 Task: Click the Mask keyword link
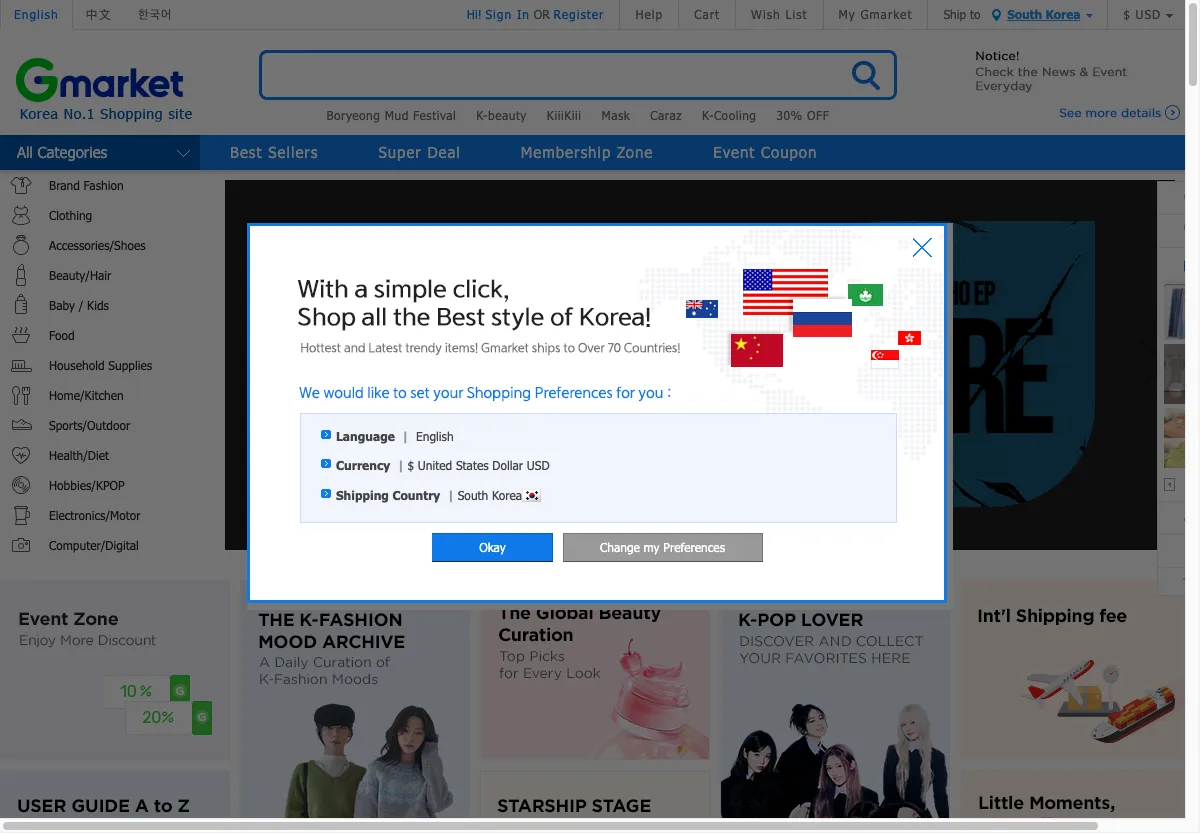click(616, 116)
